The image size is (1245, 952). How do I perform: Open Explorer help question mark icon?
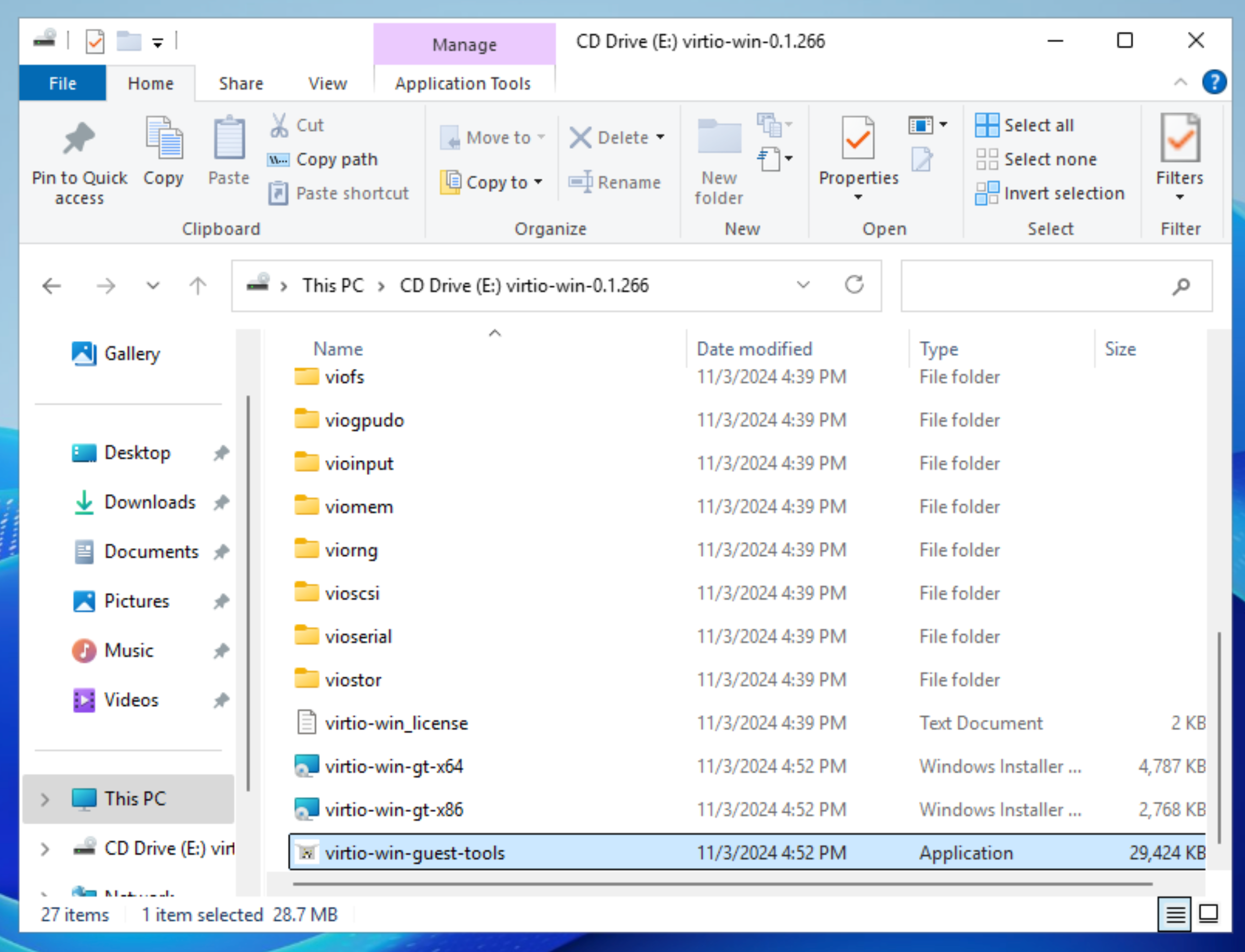tap(1214, 83)
